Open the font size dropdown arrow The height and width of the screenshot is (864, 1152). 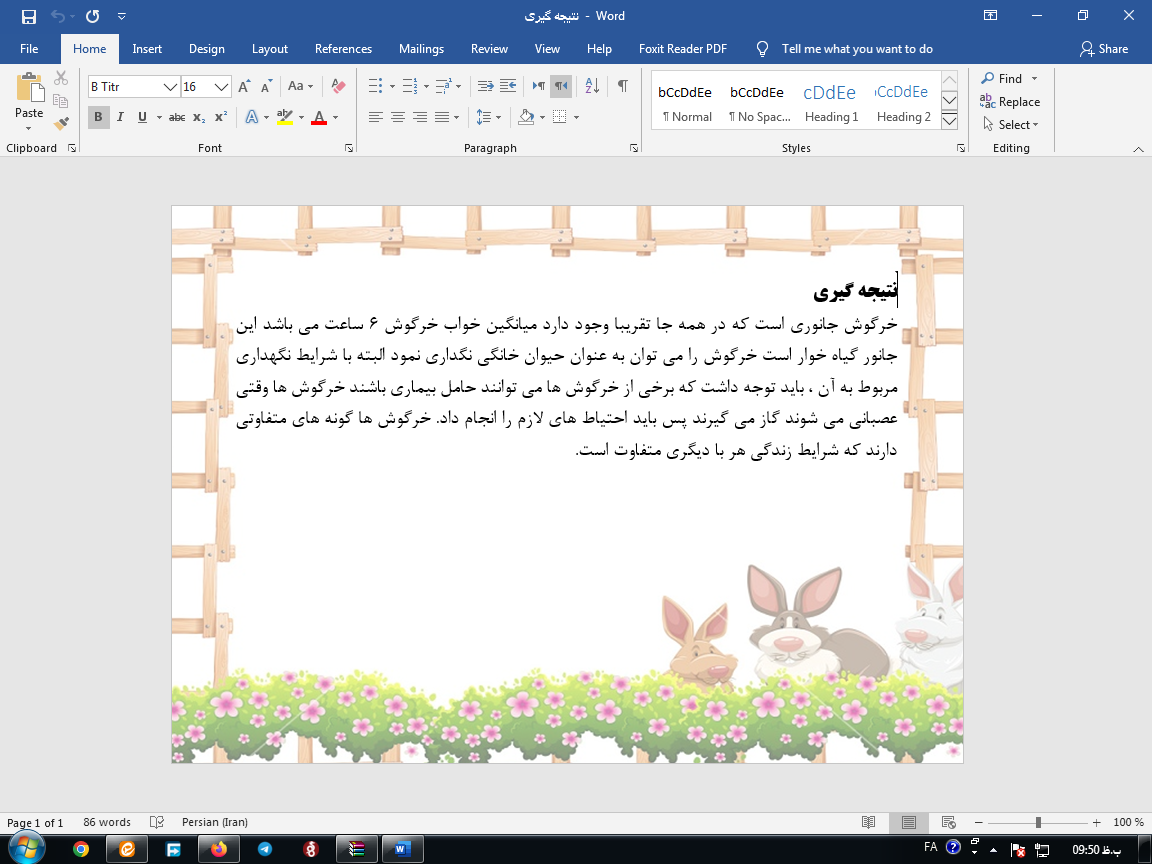[x=222, y=87]
